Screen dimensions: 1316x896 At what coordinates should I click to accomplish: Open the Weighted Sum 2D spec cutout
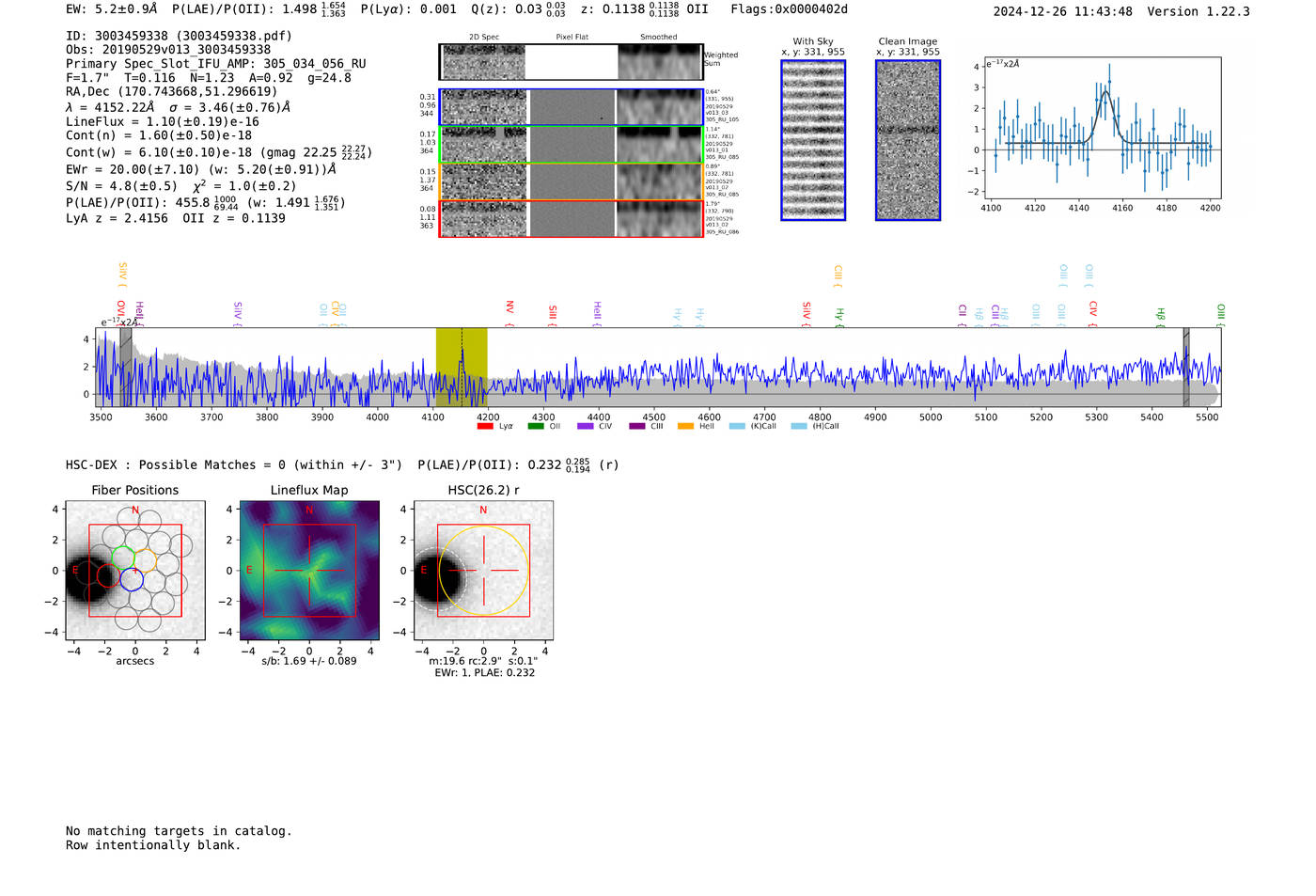484,62
